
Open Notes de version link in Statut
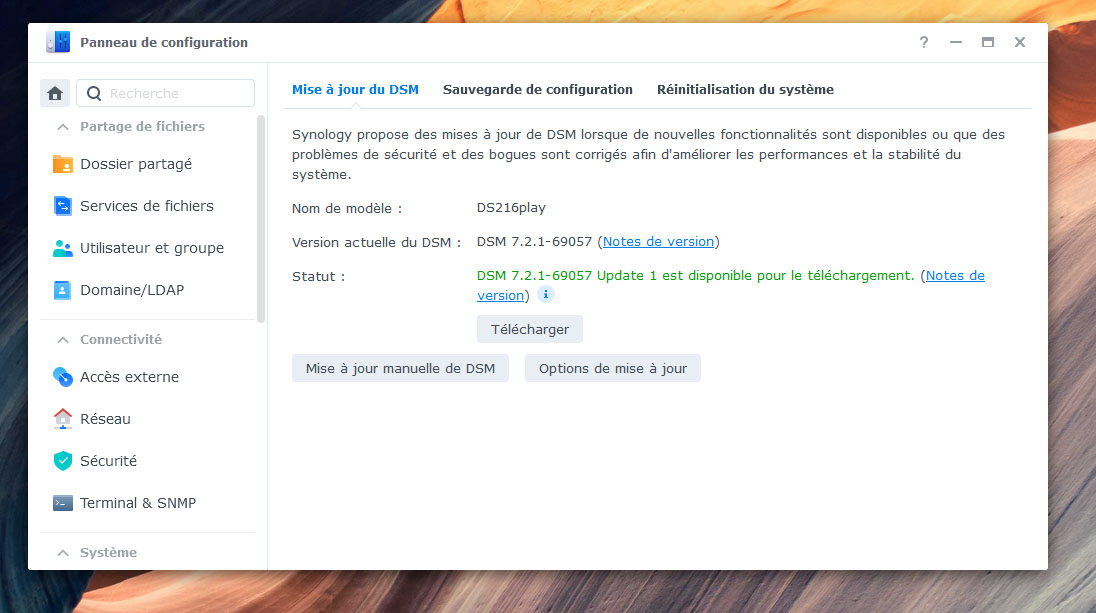955,275
